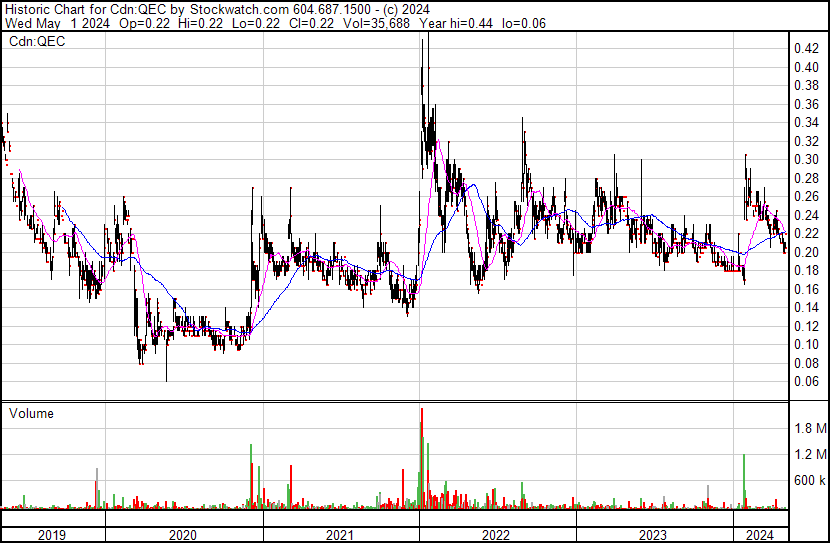Image resolution: width=830 pixels, height=543 pixels.
Task: Click the 0.42 price axis label
Action: coord(805,48)
